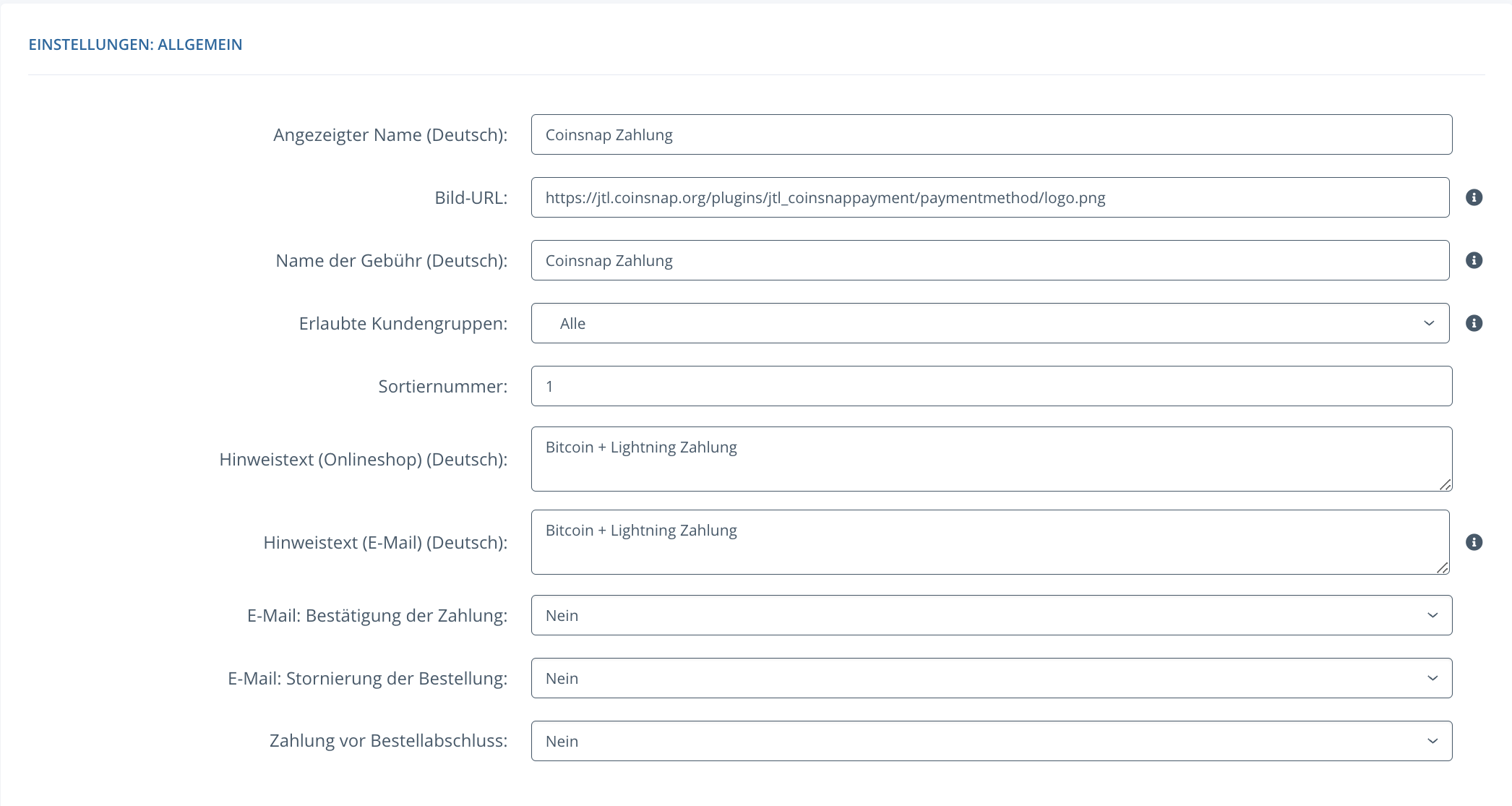This screenshot has width=1512, height=806.
Task: Focus the Bild-URL text field
Action: (989, 197)
